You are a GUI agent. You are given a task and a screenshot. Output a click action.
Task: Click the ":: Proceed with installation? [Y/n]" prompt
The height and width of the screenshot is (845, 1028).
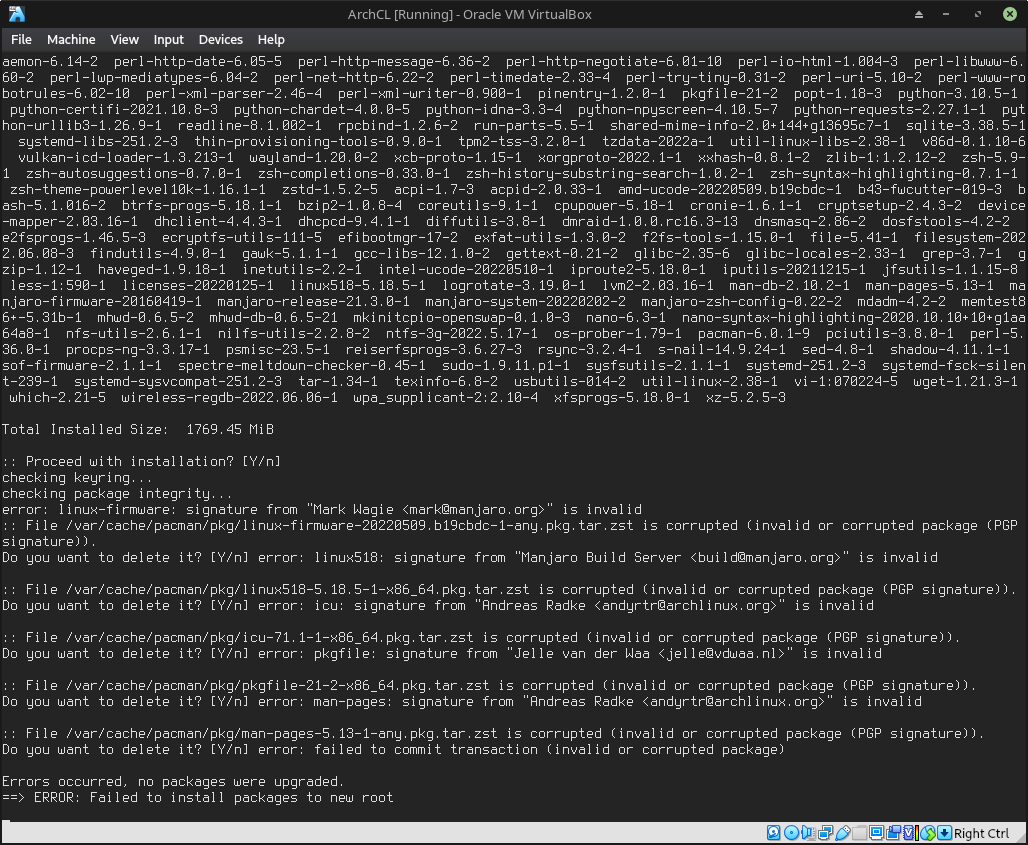(x=142, y=462)
